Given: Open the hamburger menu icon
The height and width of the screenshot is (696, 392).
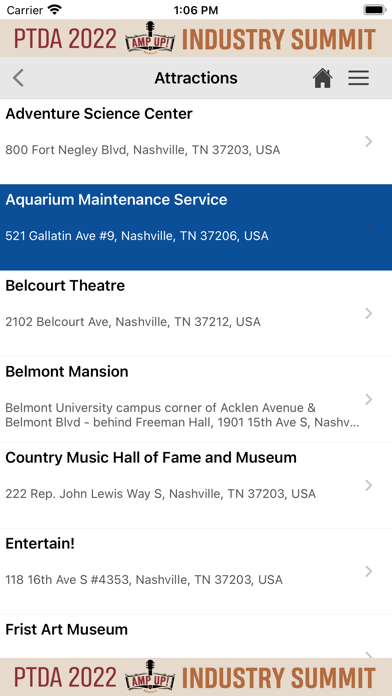Looking at the screenshot, I should (x=358, y=78).
